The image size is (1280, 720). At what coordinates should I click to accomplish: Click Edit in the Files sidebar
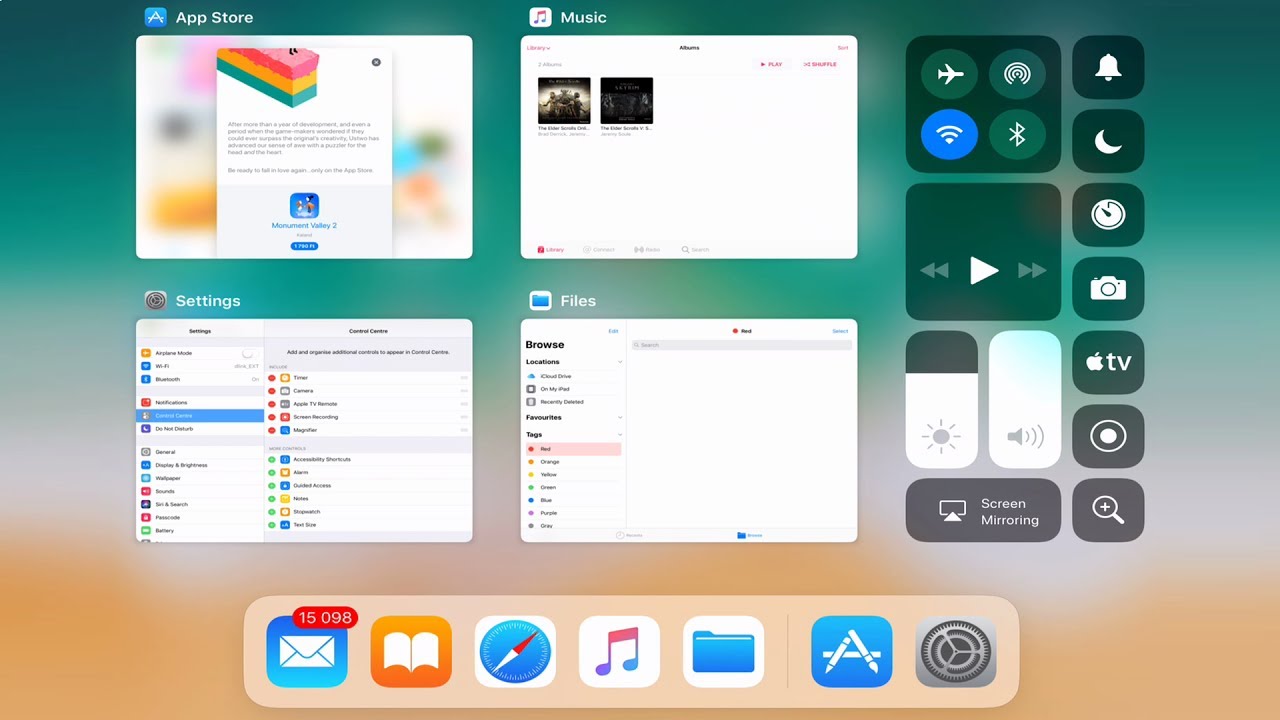coord(613,331)
